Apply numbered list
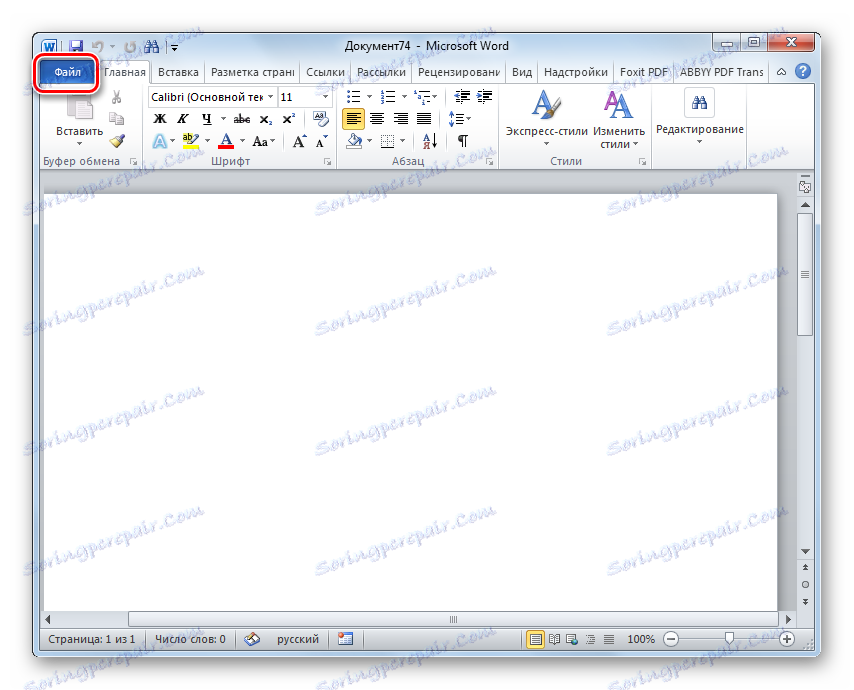854x690 pixels. tap(388, 97)
